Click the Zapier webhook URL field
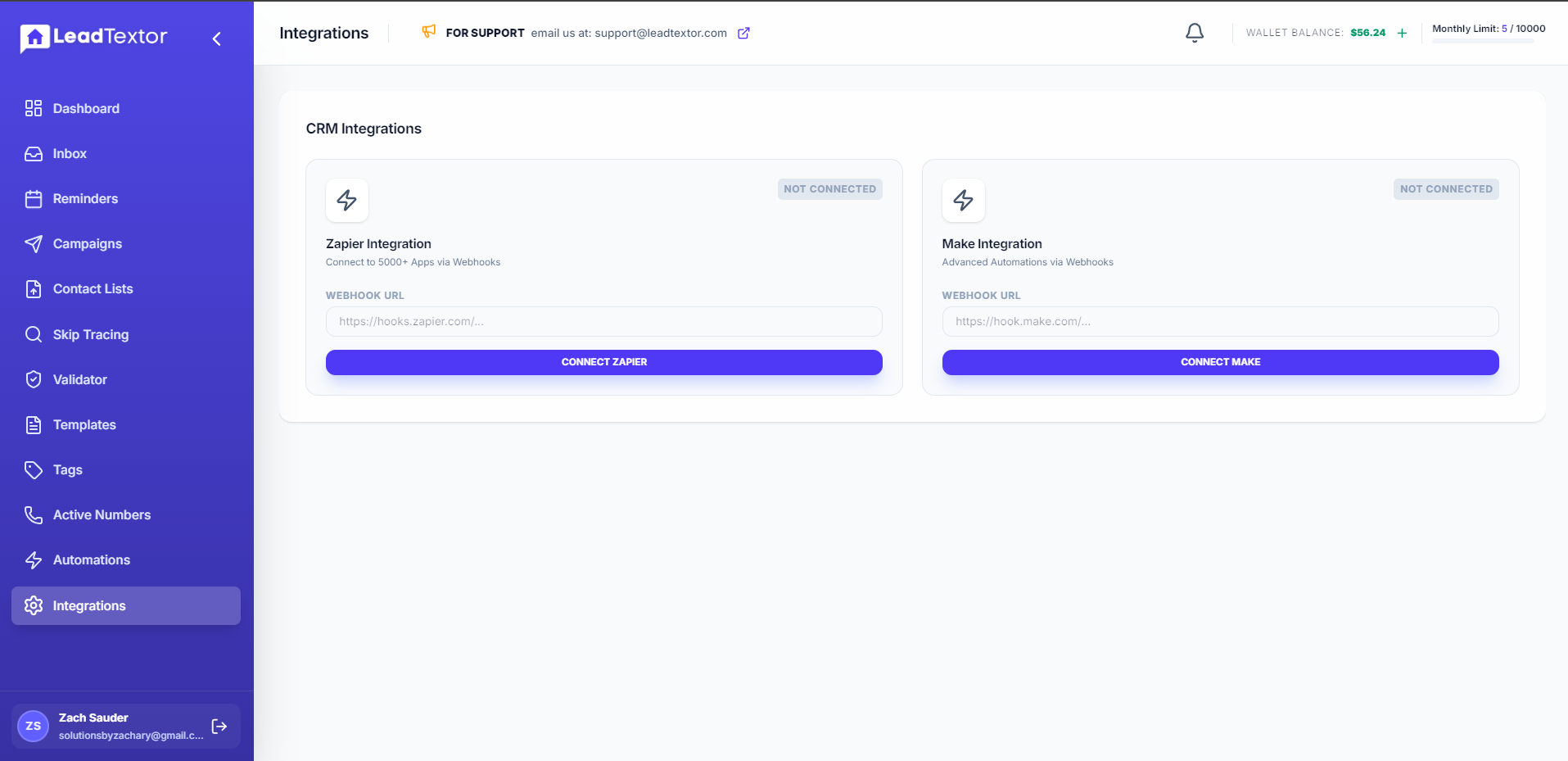 click(604, 321)
